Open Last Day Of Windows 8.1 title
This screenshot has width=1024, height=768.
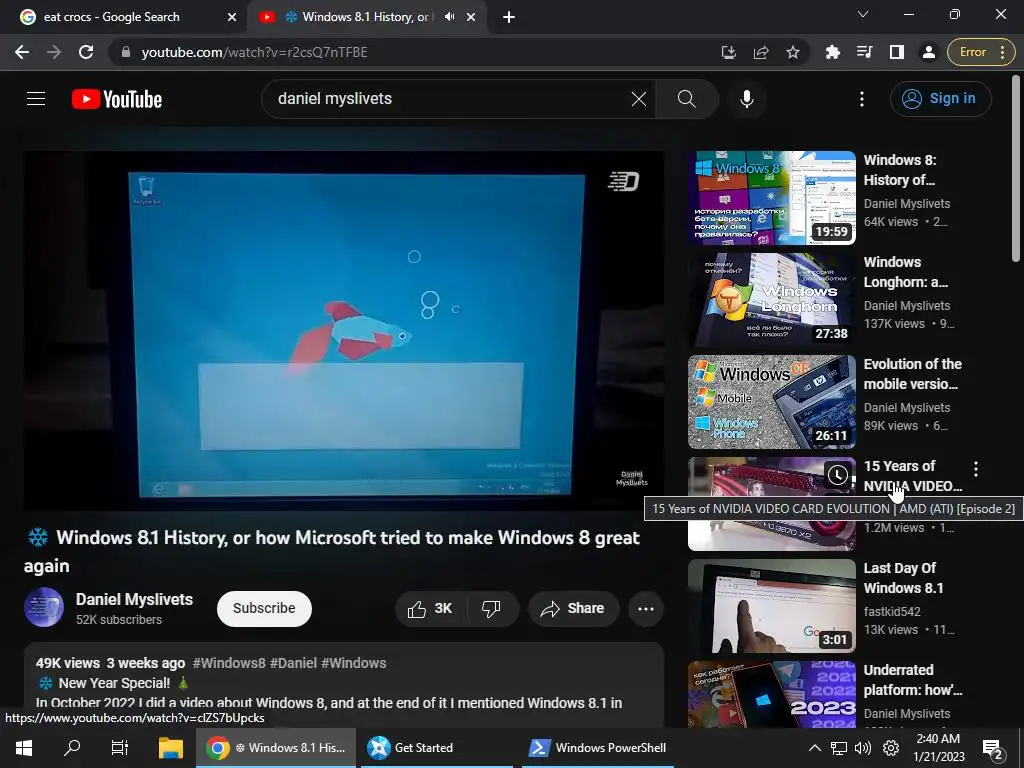tap(903, 578)
